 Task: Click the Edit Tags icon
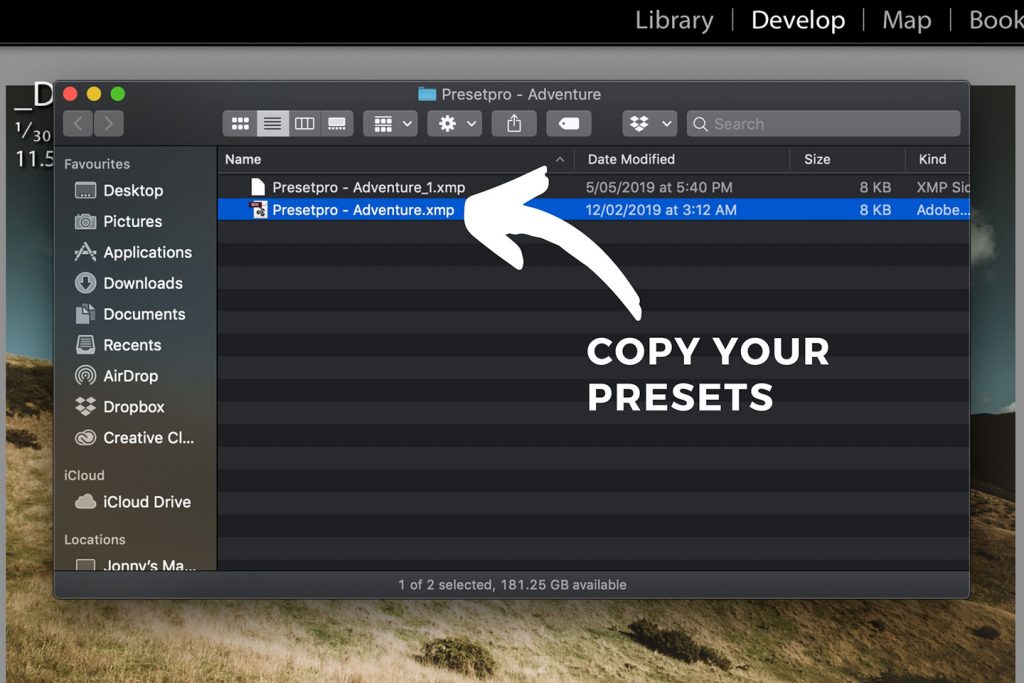coord(568,123)
